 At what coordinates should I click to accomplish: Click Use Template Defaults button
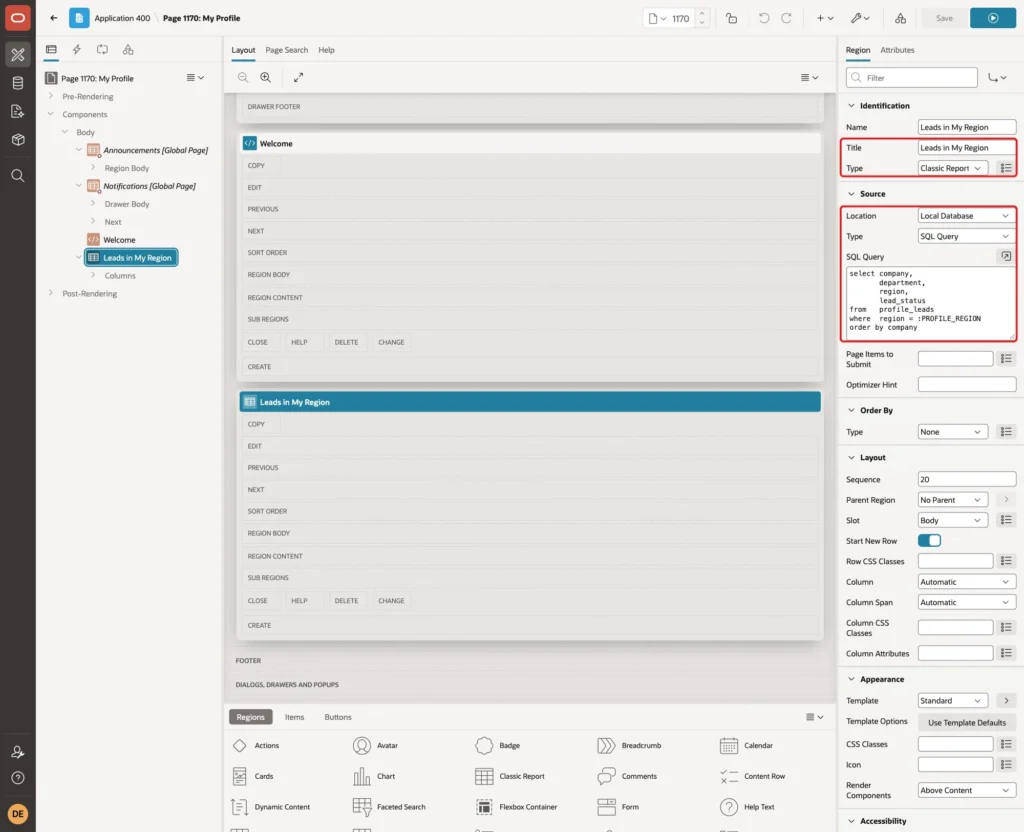(967, 723)
